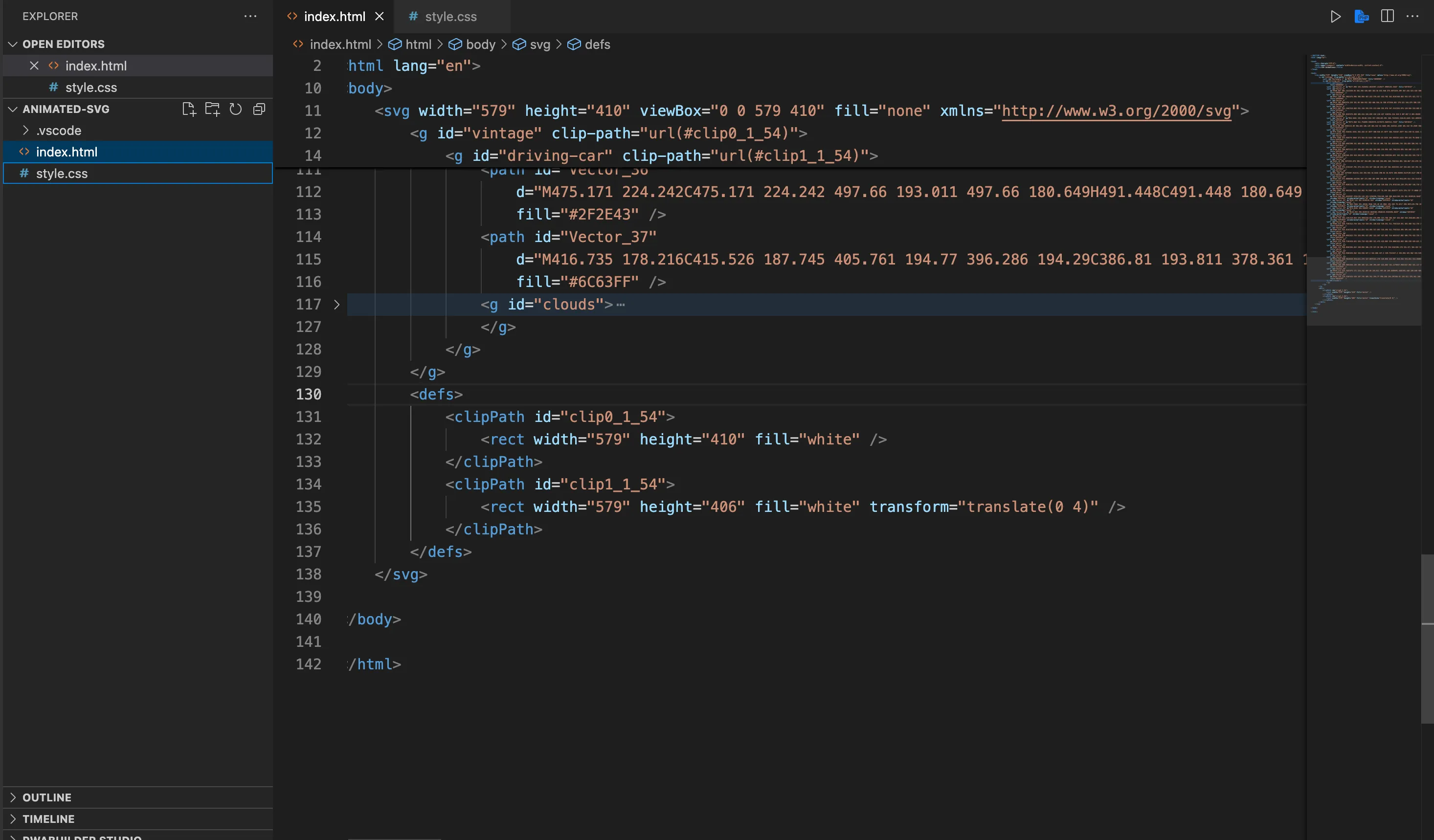The width and height of the screenshot is (1434, 840).
Task: Refresh the Explorer file tree
Action: pos(236,109)
